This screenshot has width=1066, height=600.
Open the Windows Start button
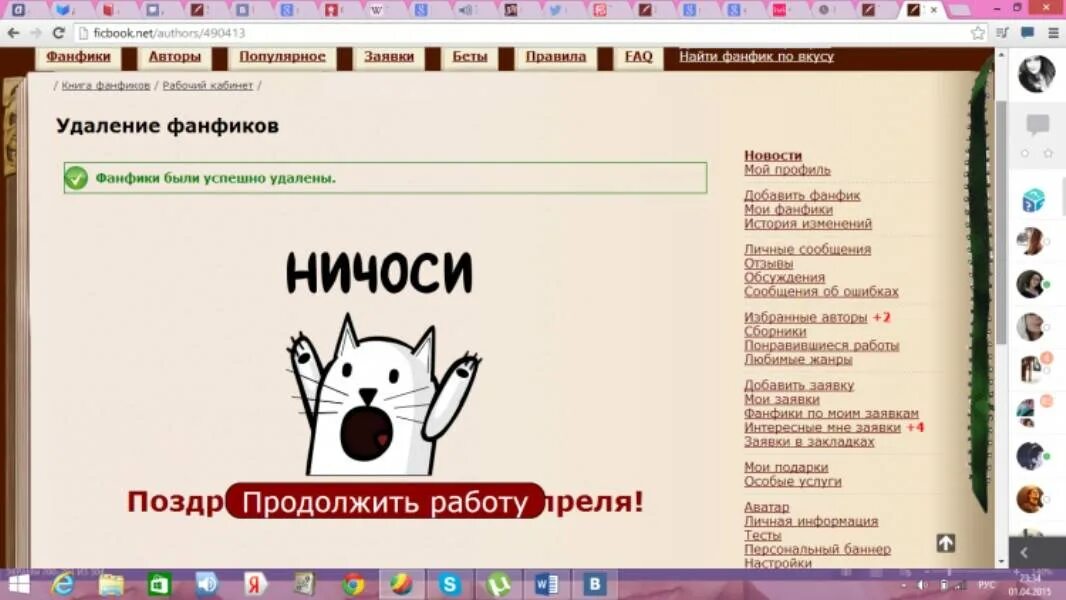[19, 584]
